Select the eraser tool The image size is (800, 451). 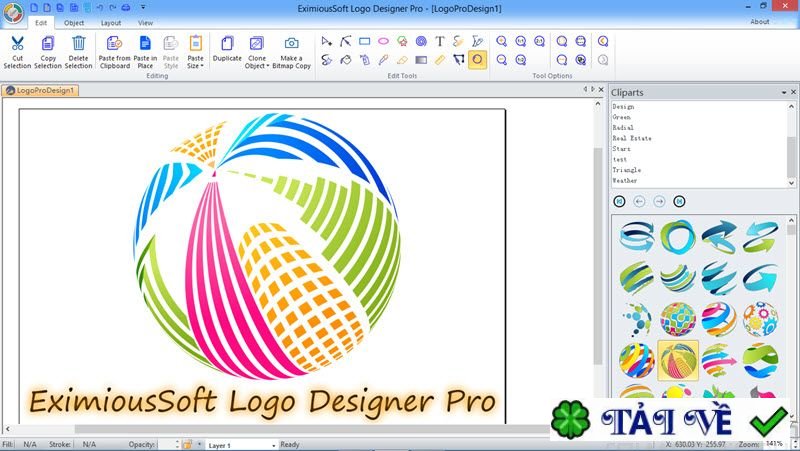[x=402, y=60]
